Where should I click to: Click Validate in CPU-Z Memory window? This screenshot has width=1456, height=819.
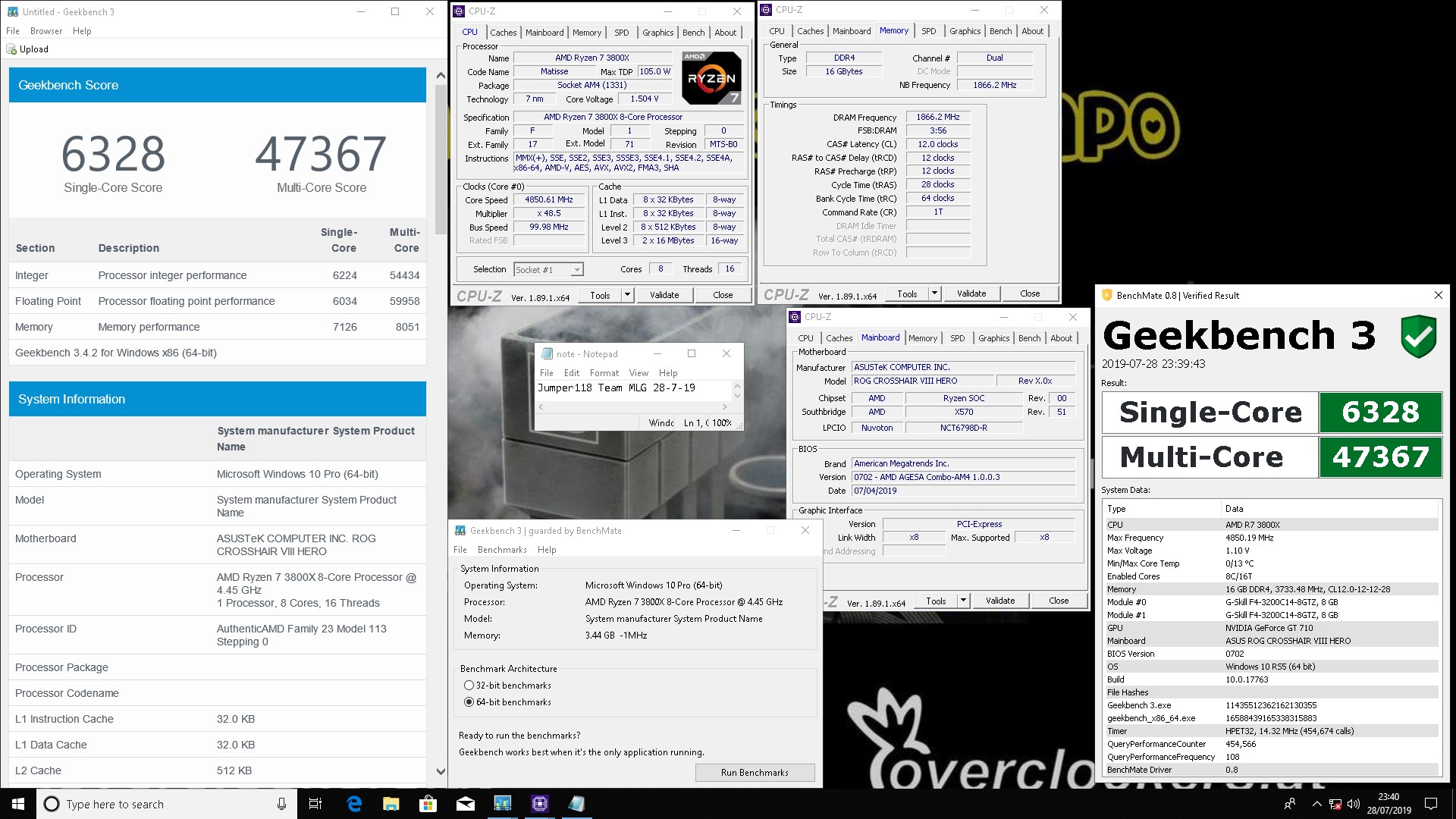(971, 293)
